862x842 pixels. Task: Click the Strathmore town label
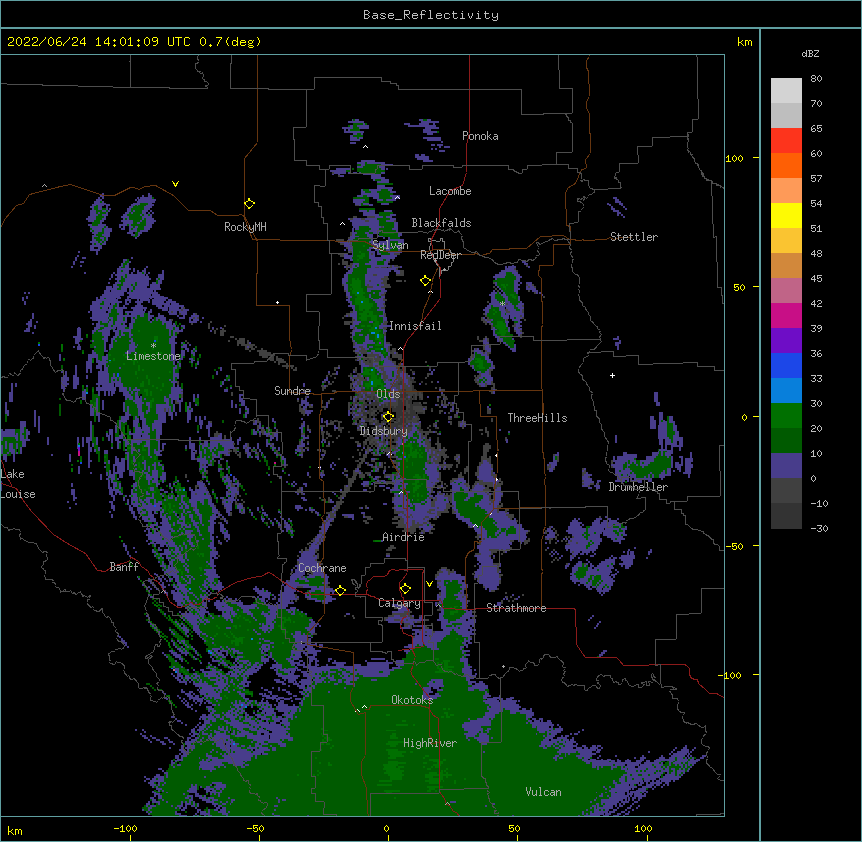coord(516,608)
